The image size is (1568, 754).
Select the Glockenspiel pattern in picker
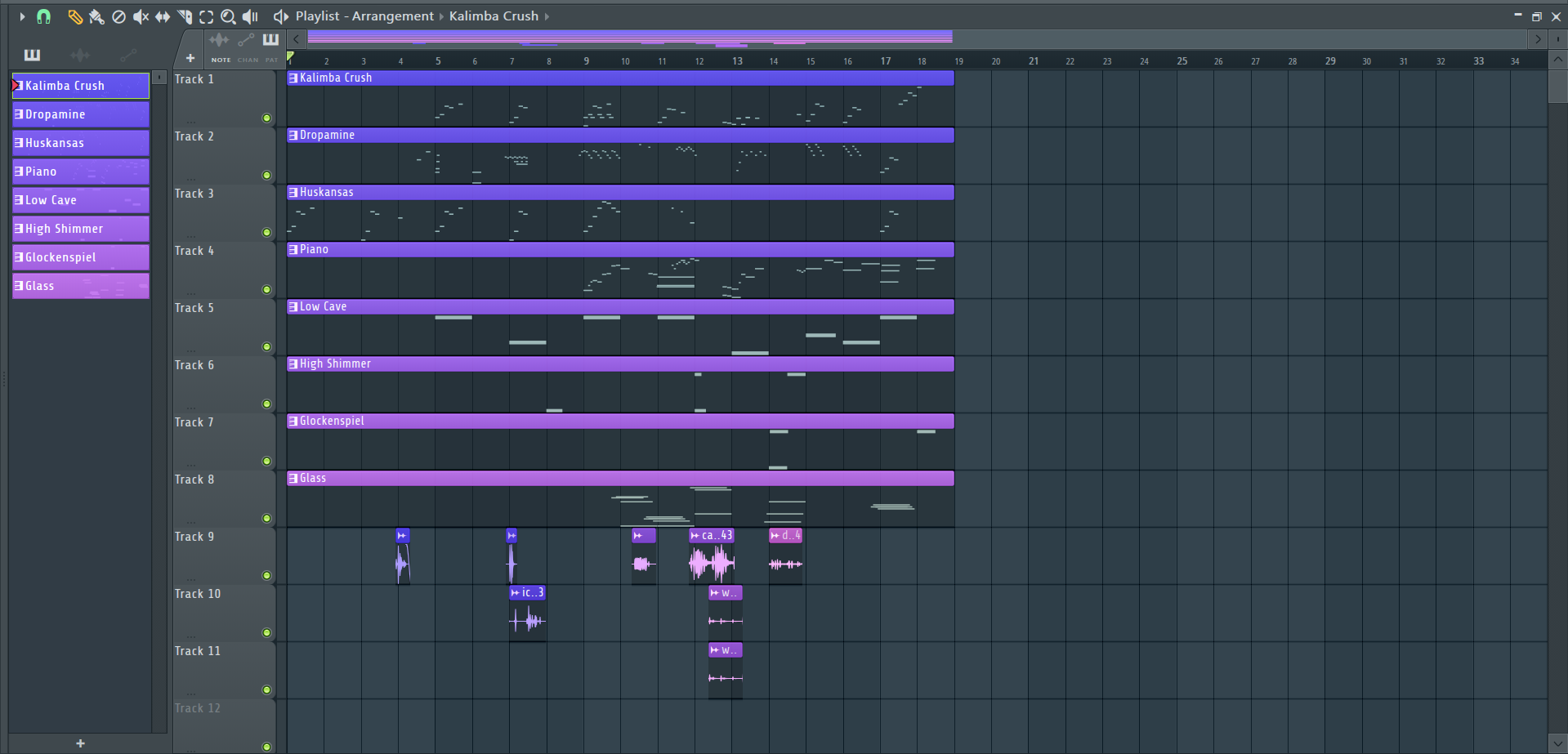click(x=81, y=257)
